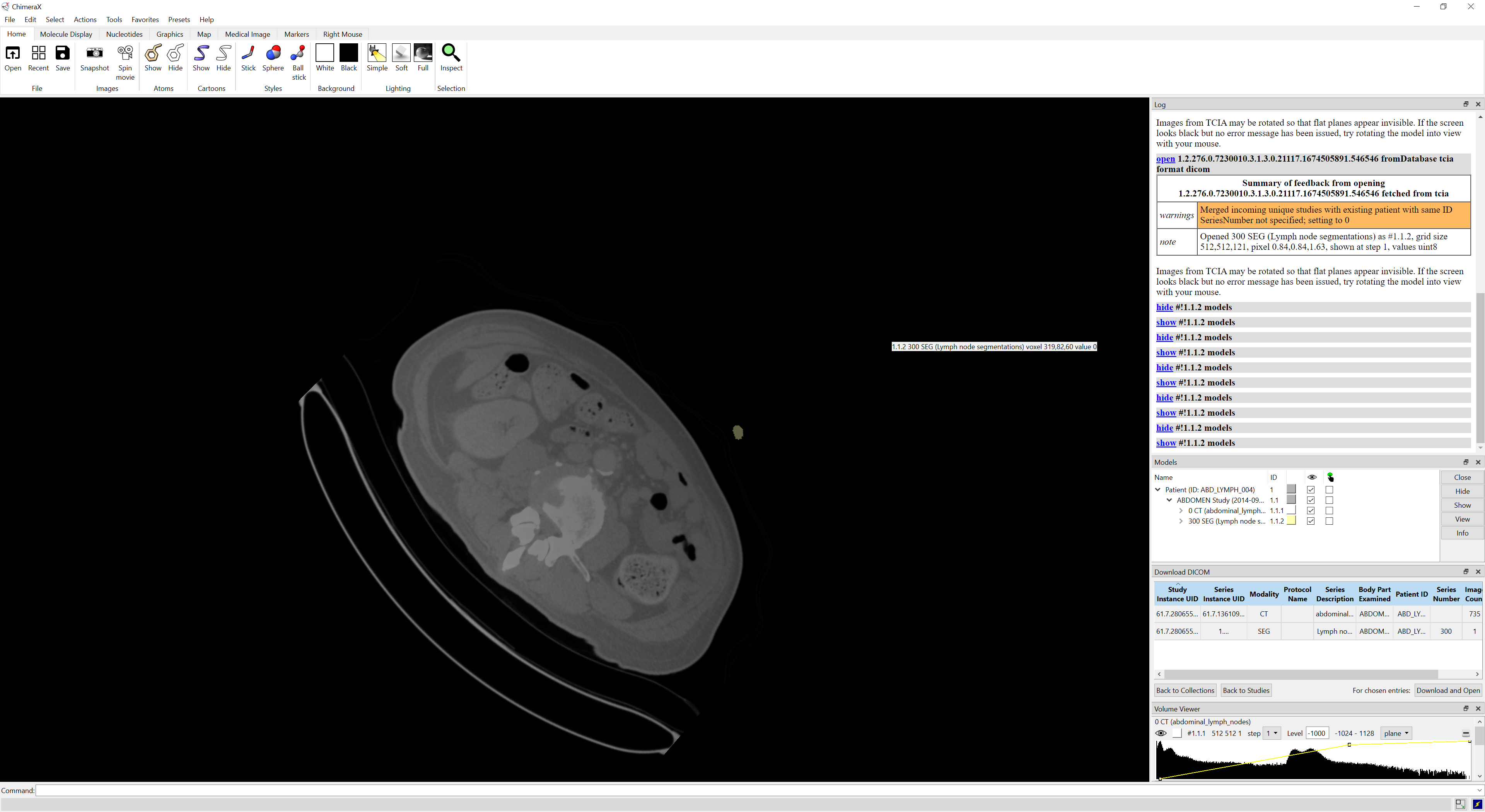Click the Open file icon
This screenshot has width=1485, height=812.
tap(13, 54)
